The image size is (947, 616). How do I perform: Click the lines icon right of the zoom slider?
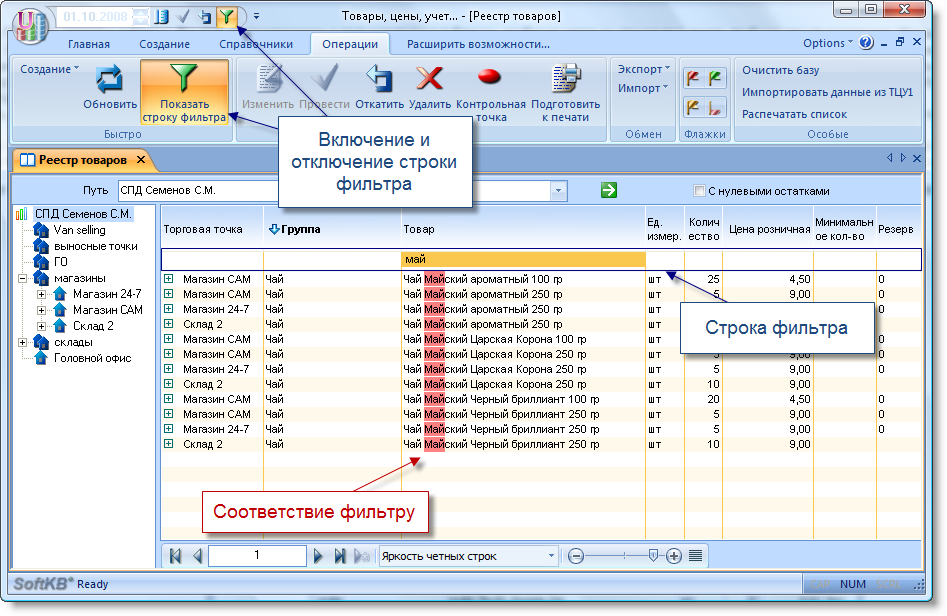click(696, 556)
